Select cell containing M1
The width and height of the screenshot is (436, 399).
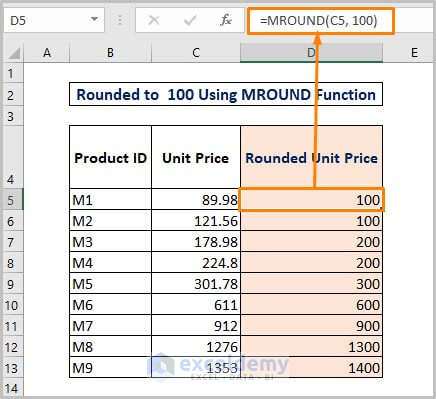(x=110, y=199)
